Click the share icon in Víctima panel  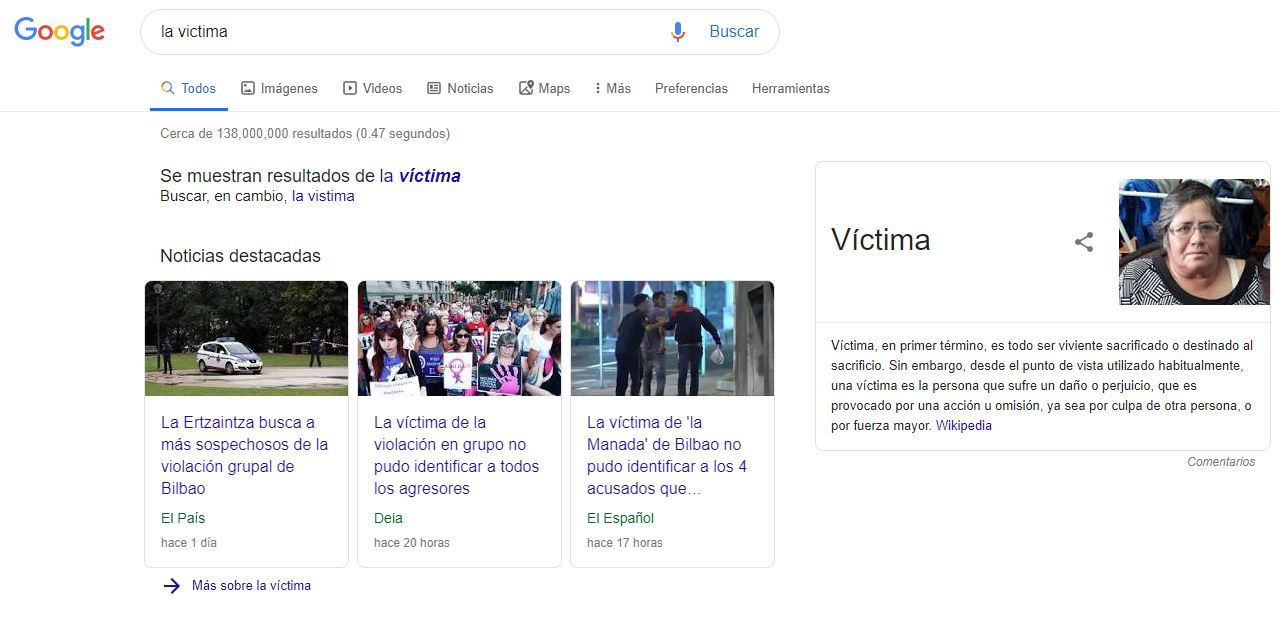click(1084, 242)
